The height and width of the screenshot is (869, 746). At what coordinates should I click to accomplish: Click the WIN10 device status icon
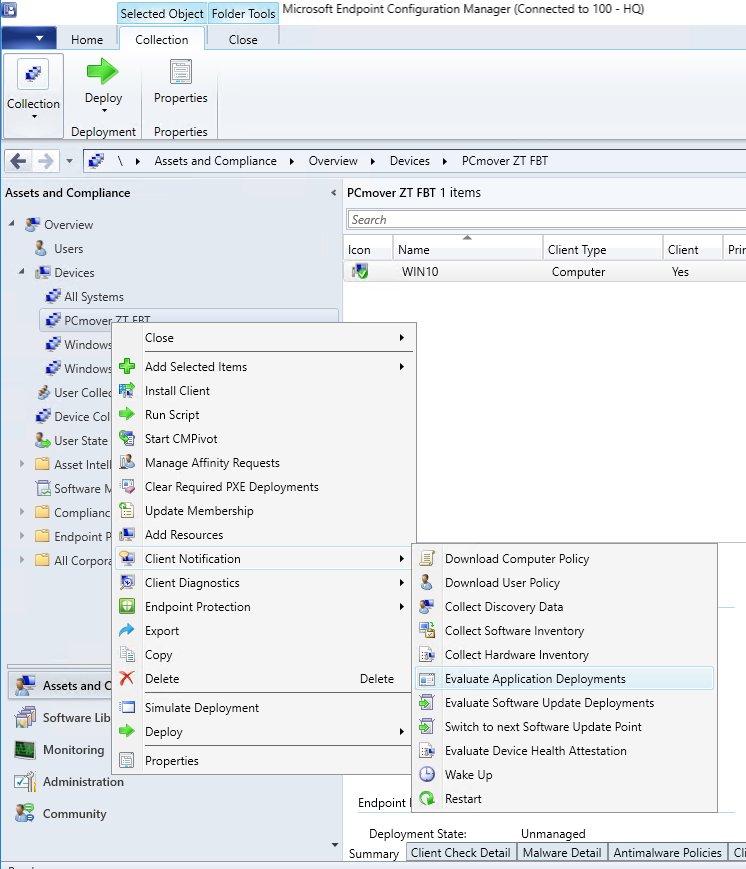click(360, 272)
